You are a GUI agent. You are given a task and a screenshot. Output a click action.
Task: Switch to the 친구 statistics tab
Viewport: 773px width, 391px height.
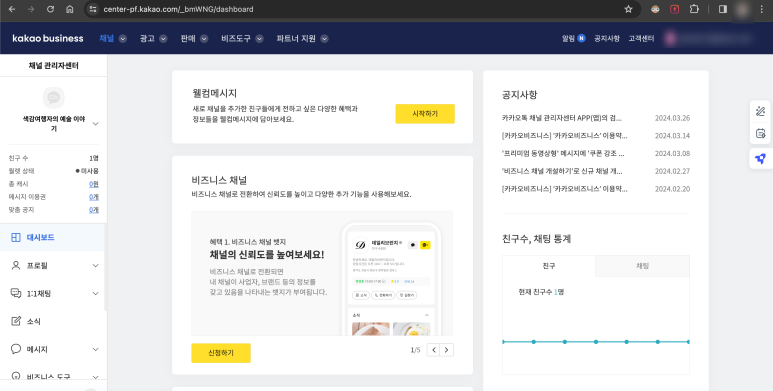point(549,266)
